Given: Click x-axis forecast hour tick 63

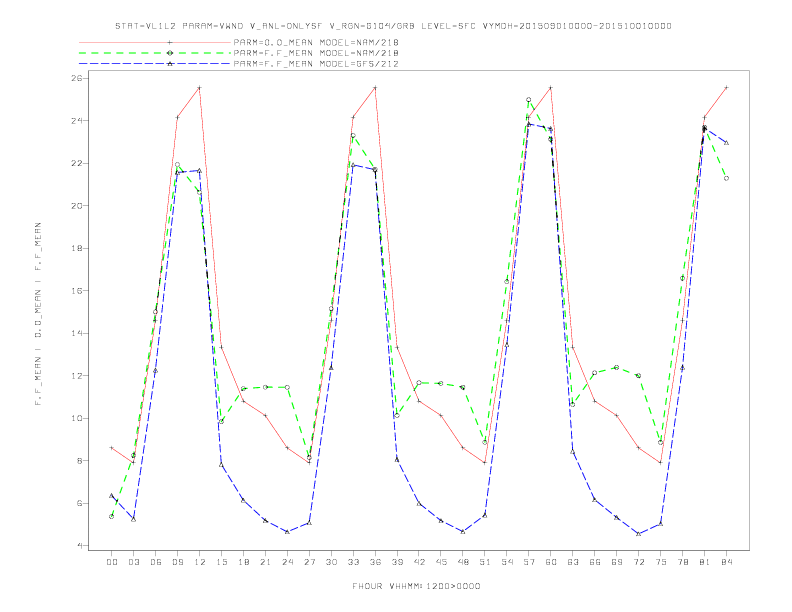Looking at the screenshot, I should click(x=573, y=562).
